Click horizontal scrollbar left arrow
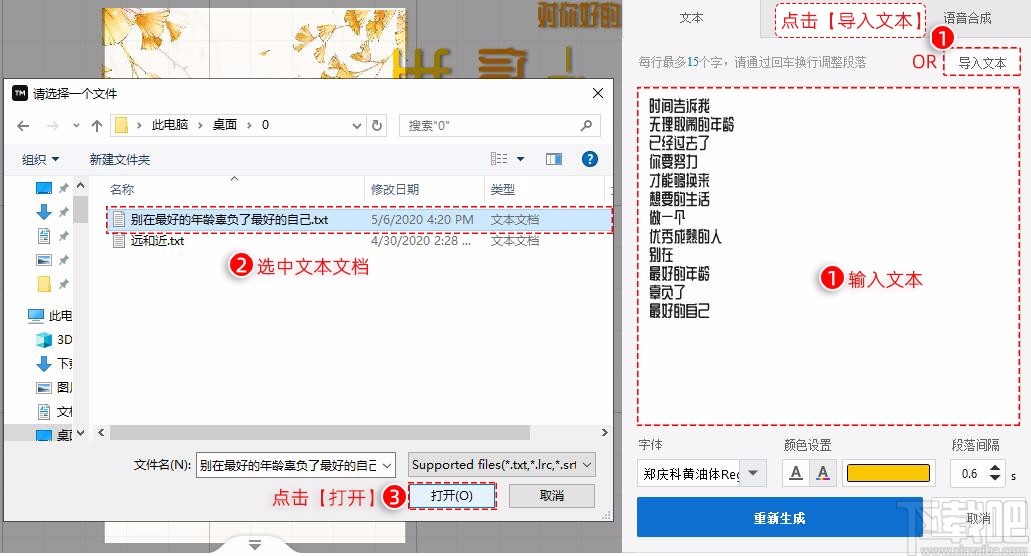This screenshot has width=1031, height=556. (x=101, y=432)
